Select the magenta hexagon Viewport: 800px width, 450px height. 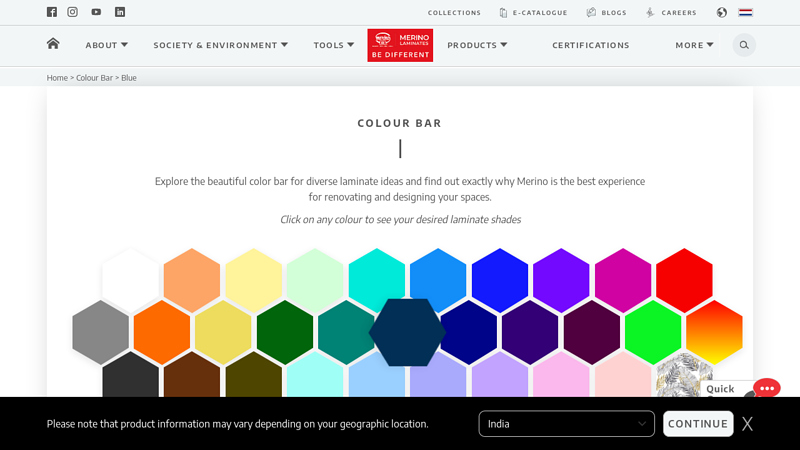tap(622, 280)
